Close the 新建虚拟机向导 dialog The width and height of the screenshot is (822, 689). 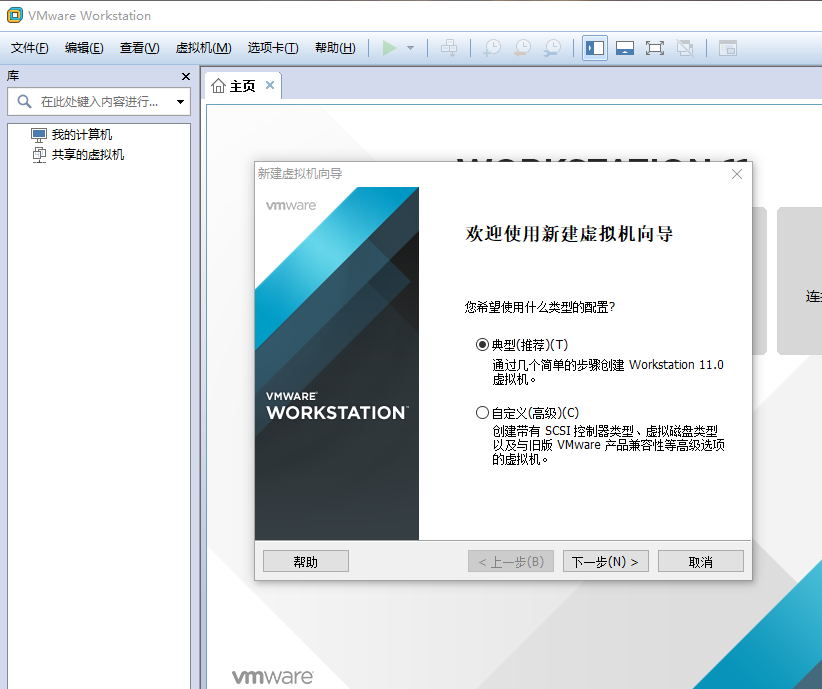coord(737,174)
